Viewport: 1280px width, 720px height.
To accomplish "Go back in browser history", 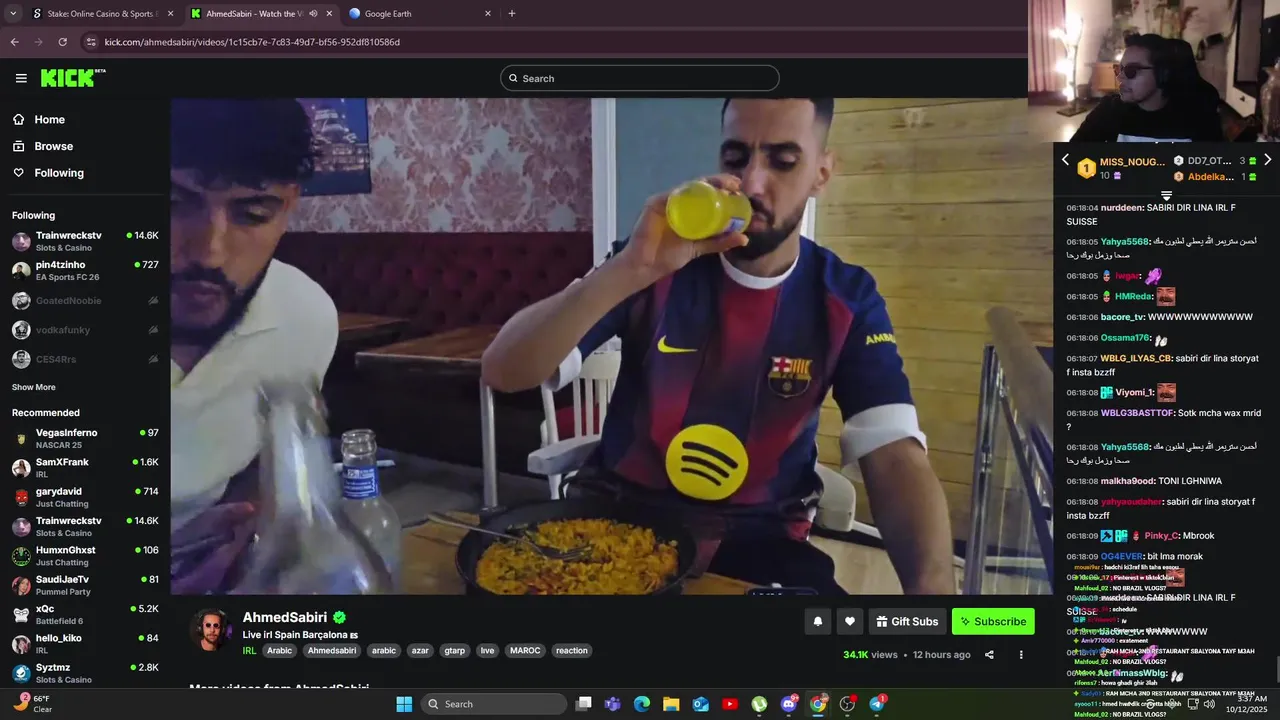I will coord(14,42).
